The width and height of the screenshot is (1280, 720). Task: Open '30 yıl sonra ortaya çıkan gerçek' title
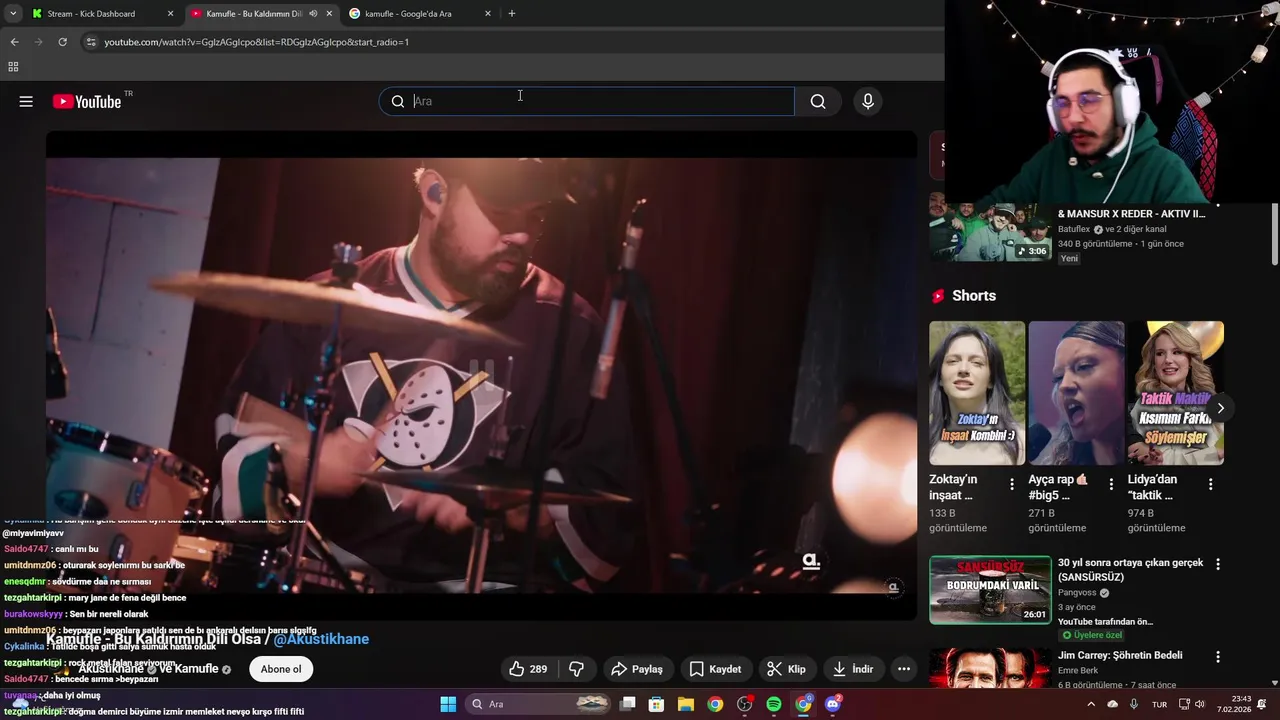pos(1131,570)
